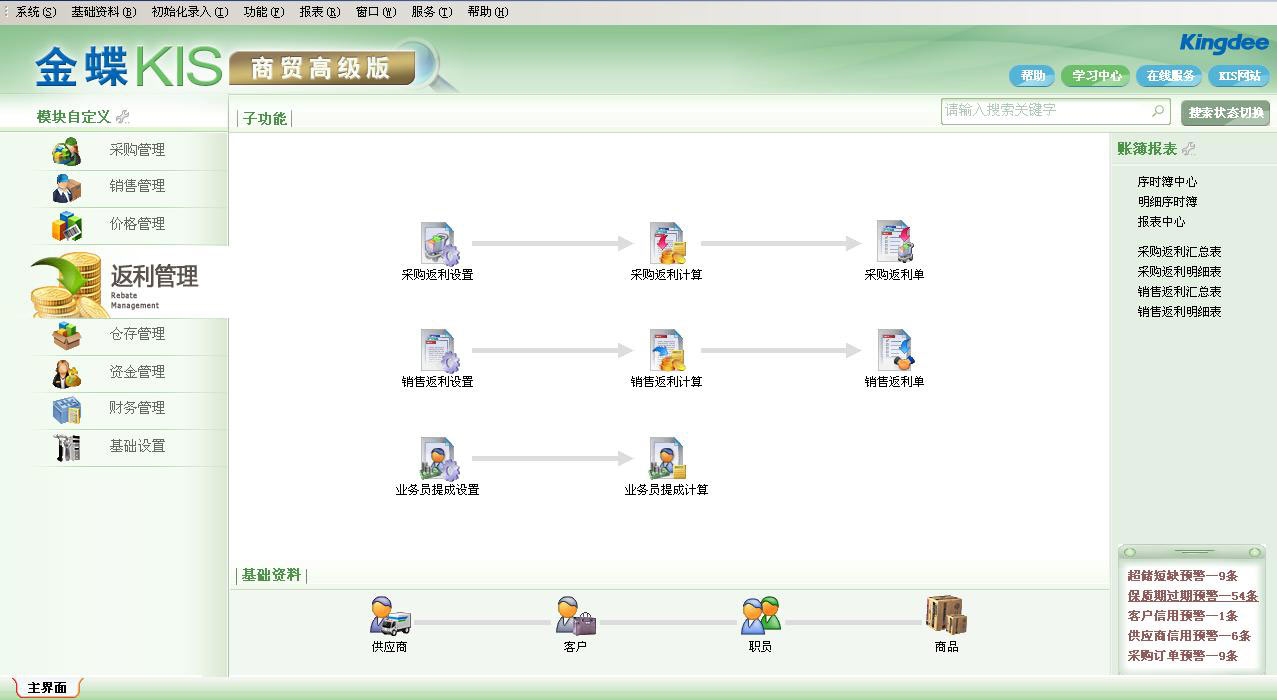This screenshot has width=1277, height=700.
Task: Select the 返利管理 gold coins icon
Action: click(66, 285)
